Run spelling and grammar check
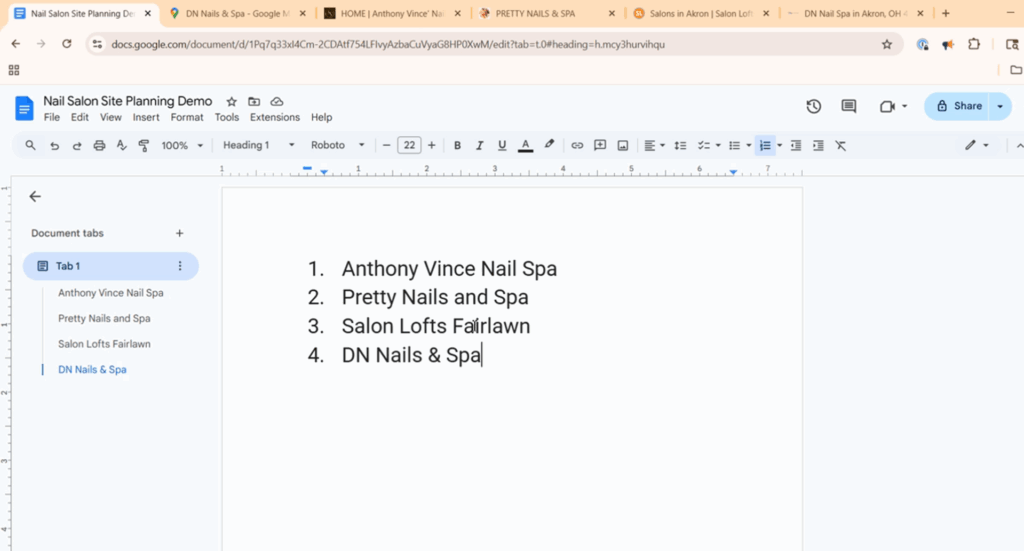This screenshot has height=551, width=1024. coord(121,146)
